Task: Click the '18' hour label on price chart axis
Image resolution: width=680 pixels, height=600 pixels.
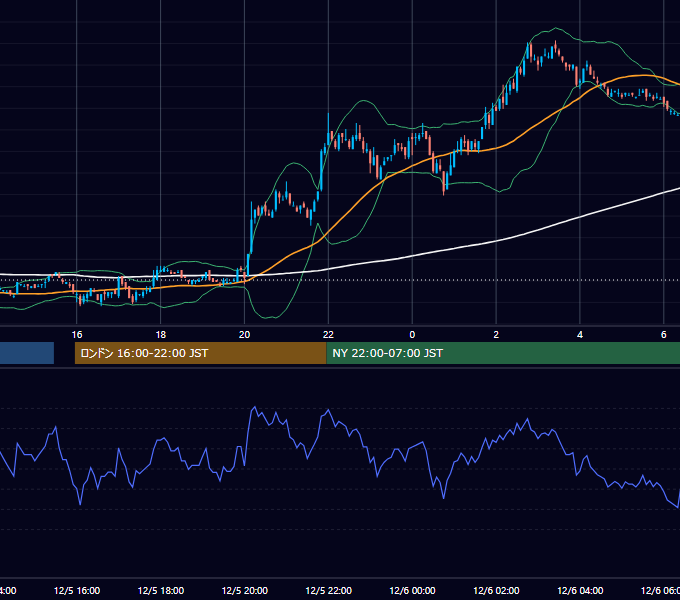Action: 160,335
